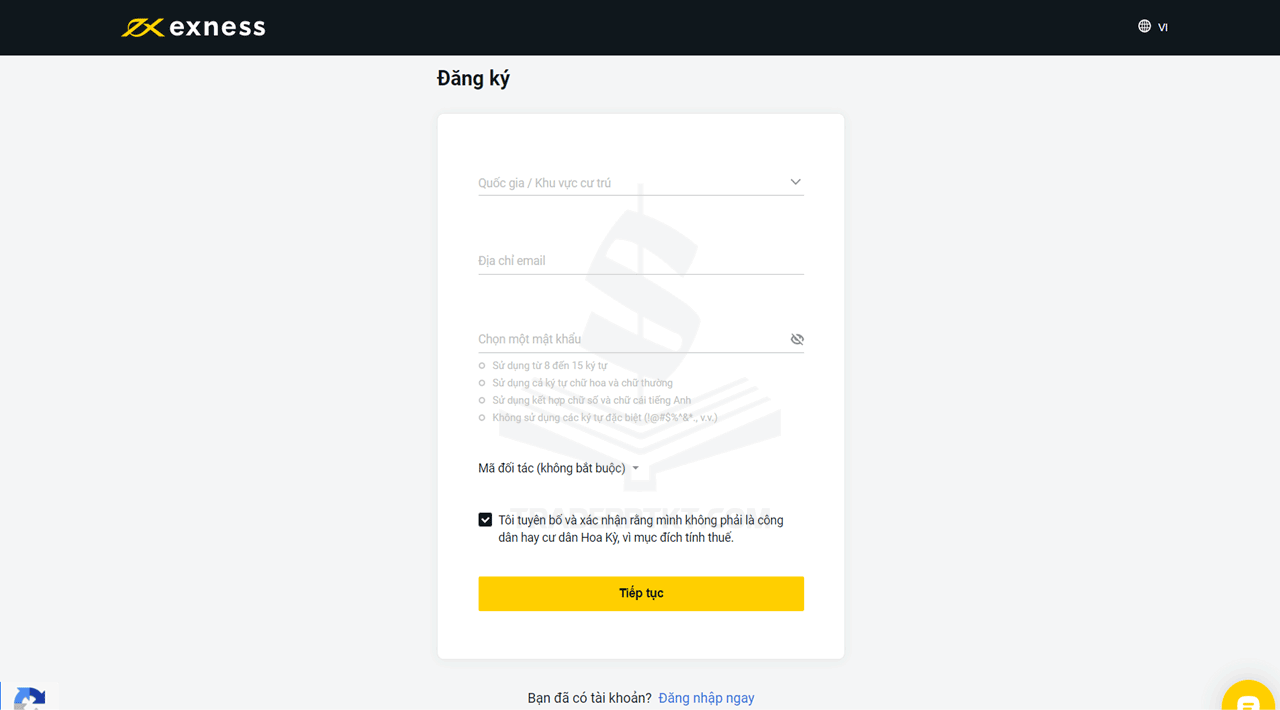Image resolution: width=1280 pixels, height=710 pixels.
Task: Click the Đăng ký page heading
Action: (x=473, y=79)
